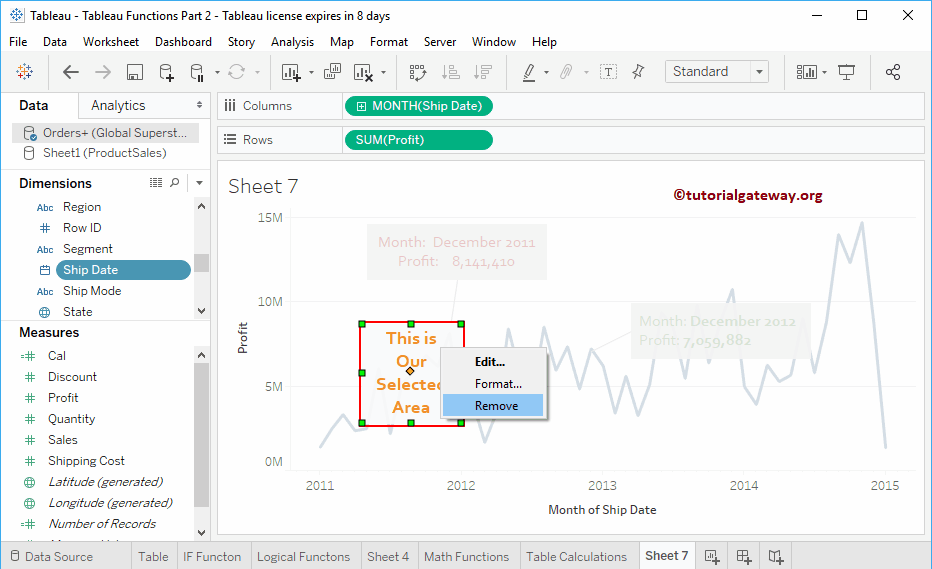Click the Pause Auto Updates icon
This screenshot has height=569, width=932.
(x=197, y=72)
